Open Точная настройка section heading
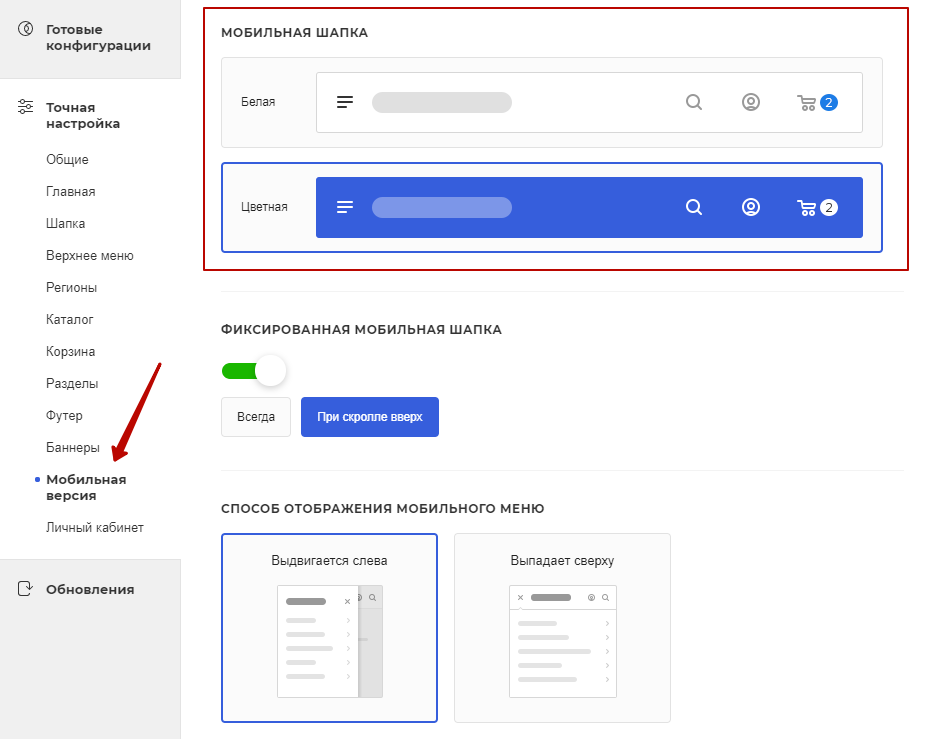The height and width of the screenshot is (739, 927). 83,115
